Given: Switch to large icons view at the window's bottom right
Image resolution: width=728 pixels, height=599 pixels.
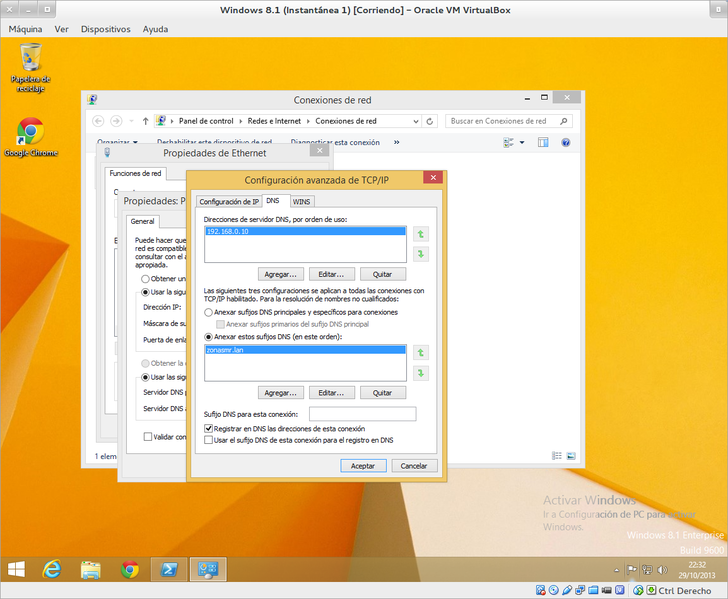Looking at the screenshot, I should tap(571, 456).
